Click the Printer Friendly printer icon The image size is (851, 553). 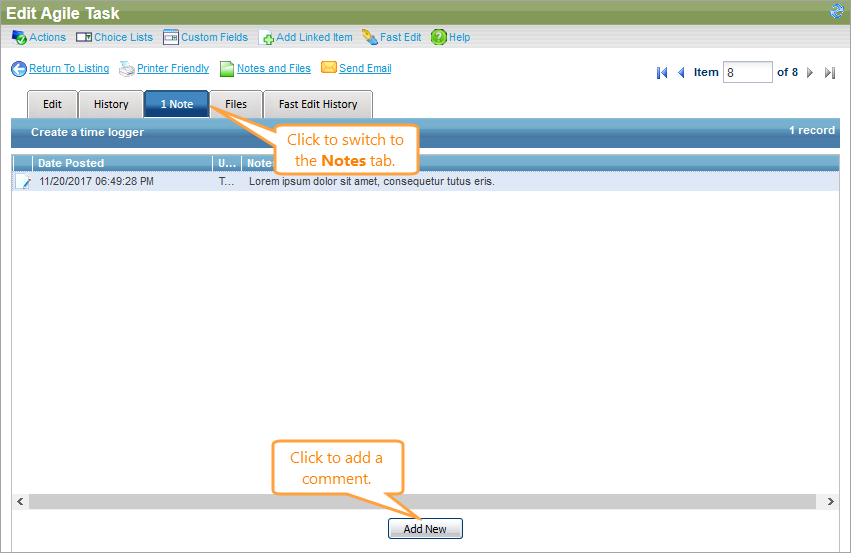(x=126, y=69)
